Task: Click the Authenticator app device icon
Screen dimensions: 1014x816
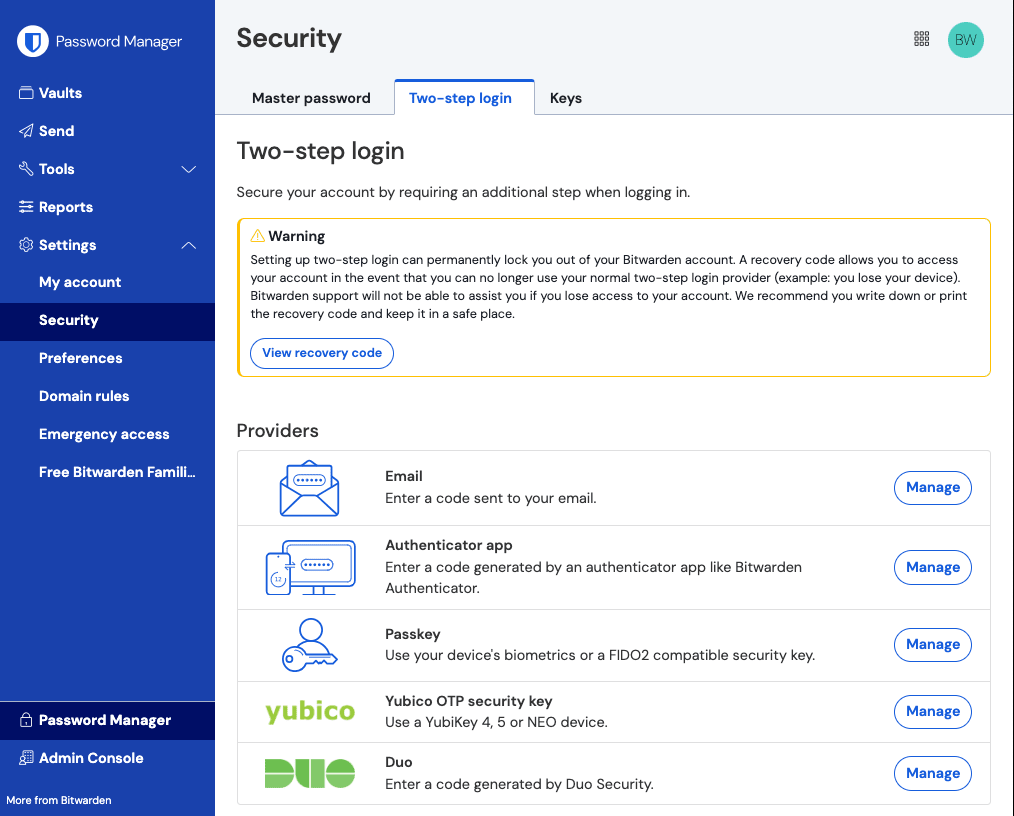Action: [x=309, y=566]
